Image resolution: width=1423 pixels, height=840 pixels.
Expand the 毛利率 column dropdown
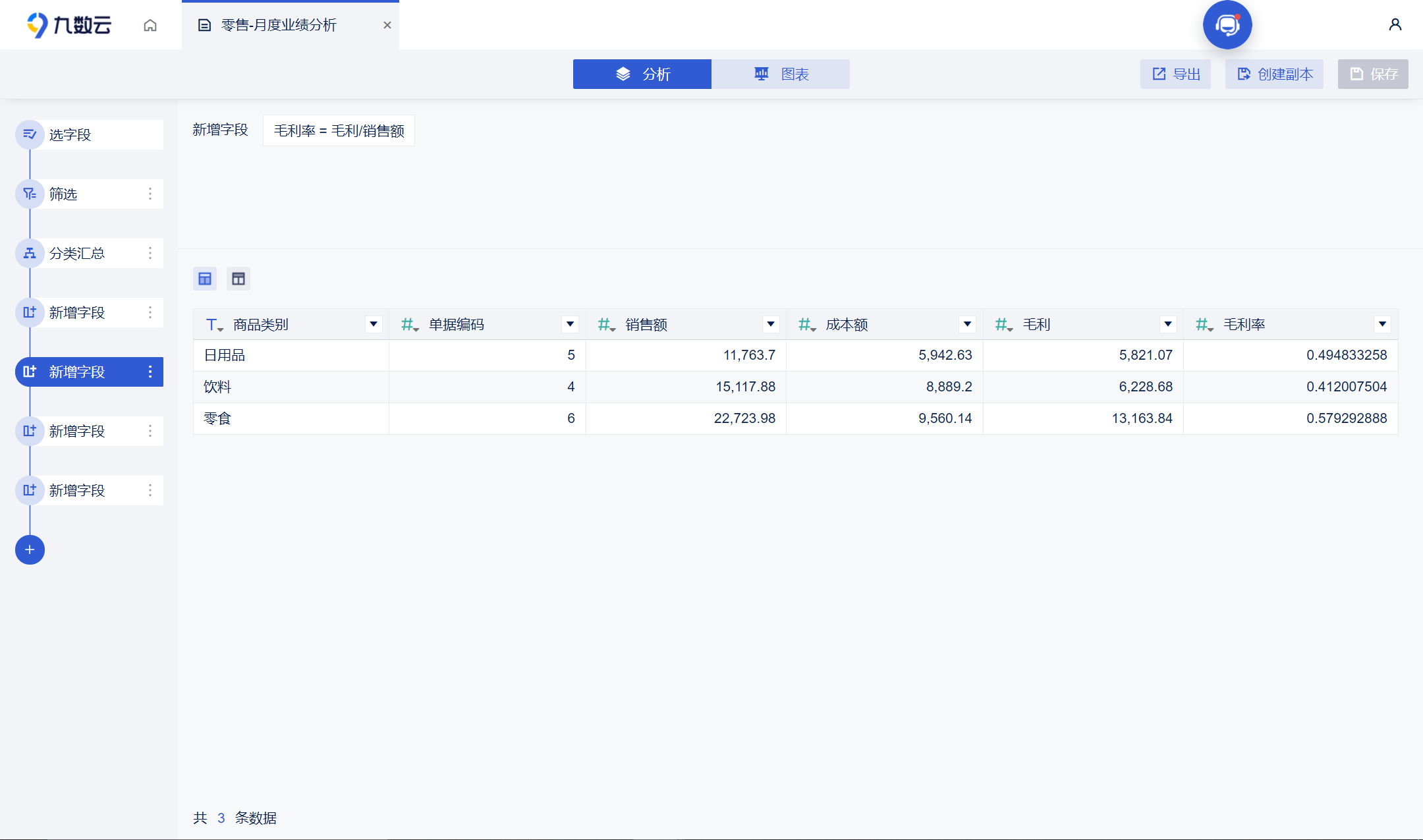[1383, 324]
